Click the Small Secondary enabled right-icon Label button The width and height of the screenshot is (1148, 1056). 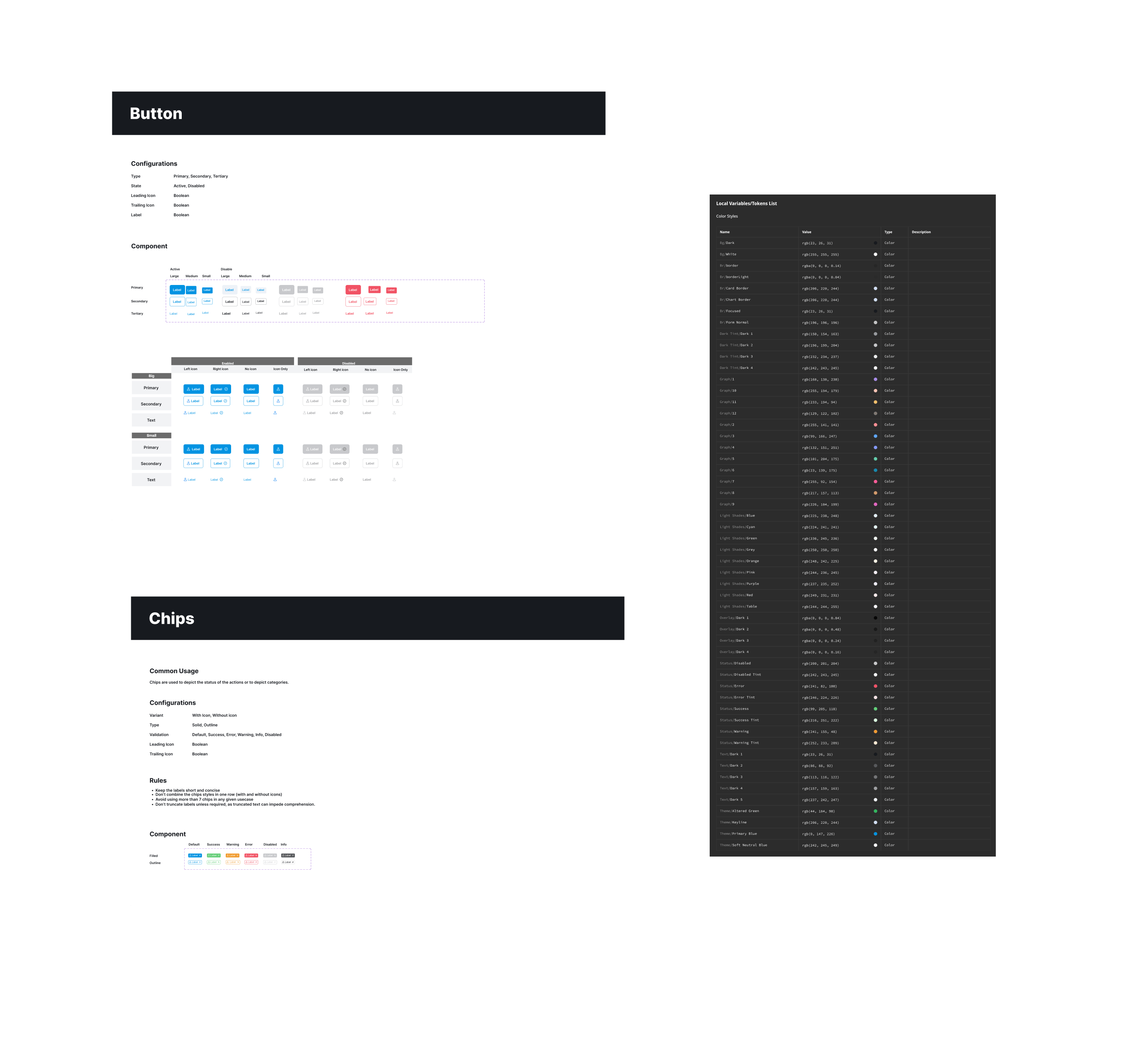(x=220, y=463)
